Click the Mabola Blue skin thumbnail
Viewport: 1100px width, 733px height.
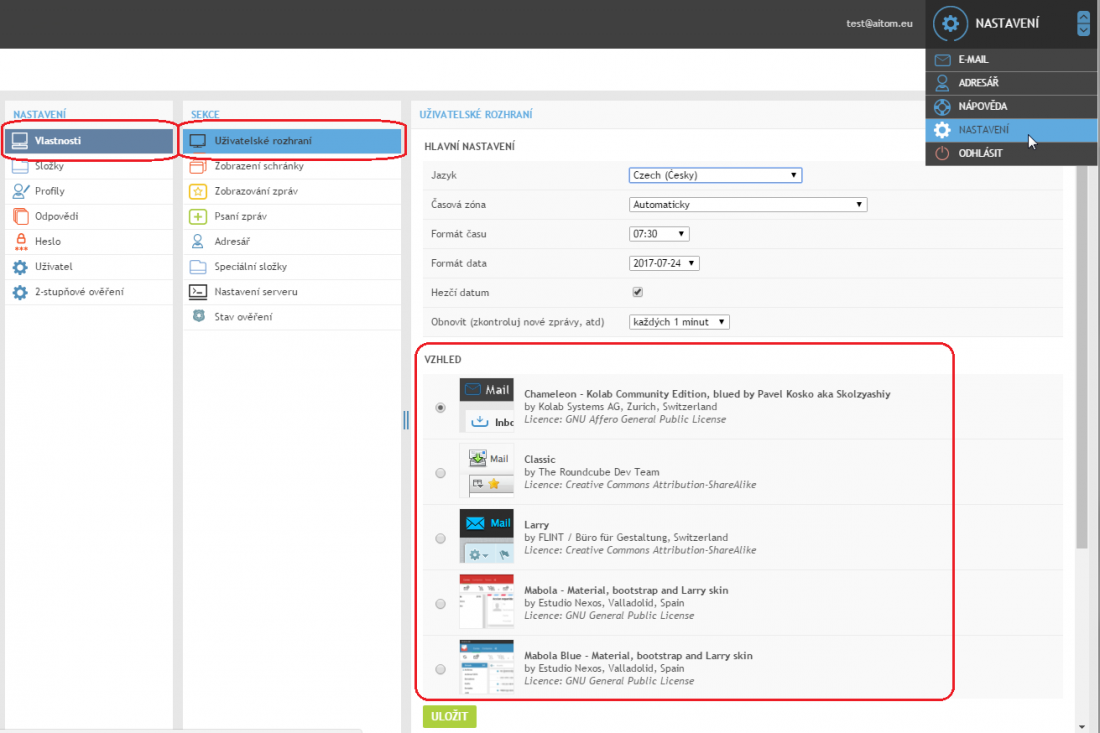pyautogui.click(x=486, y=668)
